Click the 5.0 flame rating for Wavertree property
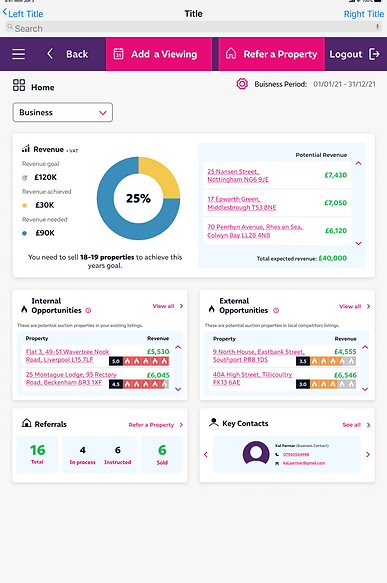This screenshot has width=387, height=583. 139,361
